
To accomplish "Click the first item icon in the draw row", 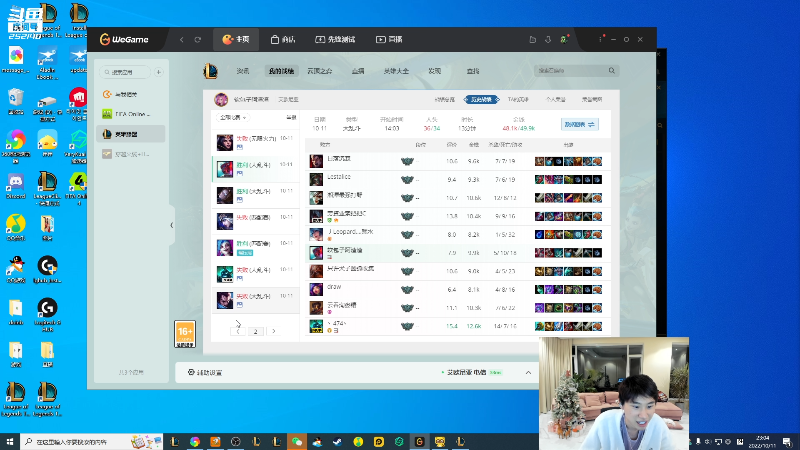I will [x=539, y=289].
